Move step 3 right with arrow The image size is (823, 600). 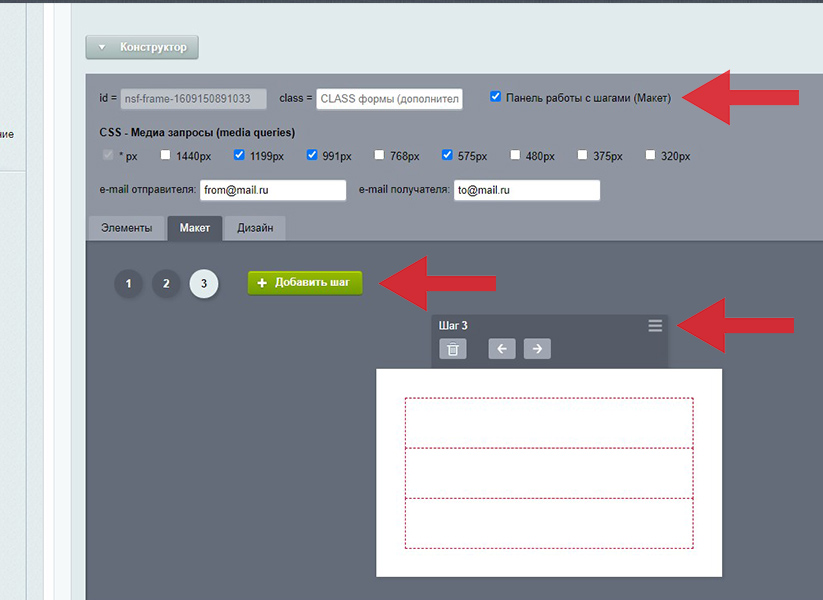[537, 349]
